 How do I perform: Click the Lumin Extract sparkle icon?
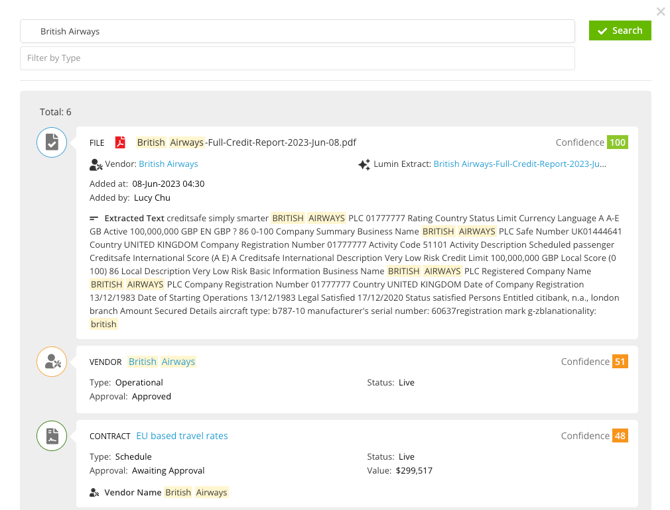click(x=364, y=164)
